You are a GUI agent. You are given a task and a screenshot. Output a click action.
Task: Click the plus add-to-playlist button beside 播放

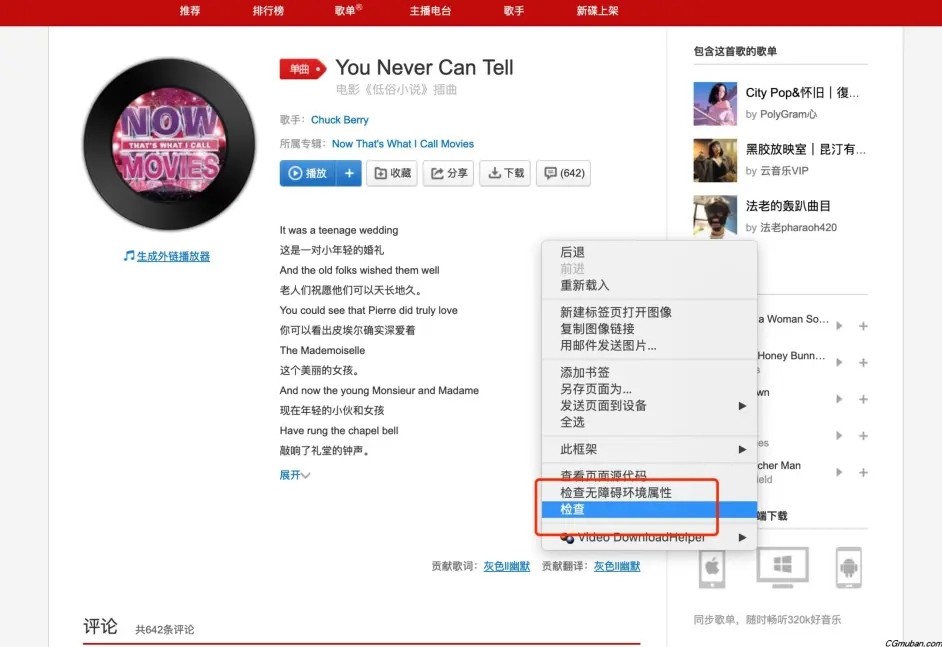349,173
